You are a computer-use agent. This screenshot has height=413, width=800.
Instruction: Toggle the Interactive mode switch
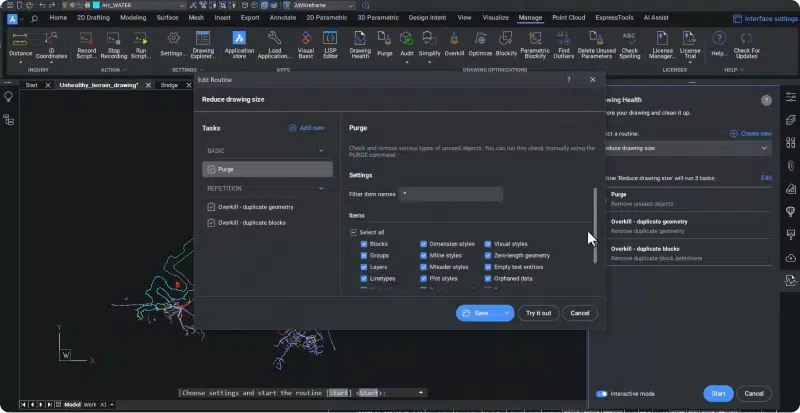[602, 394]
